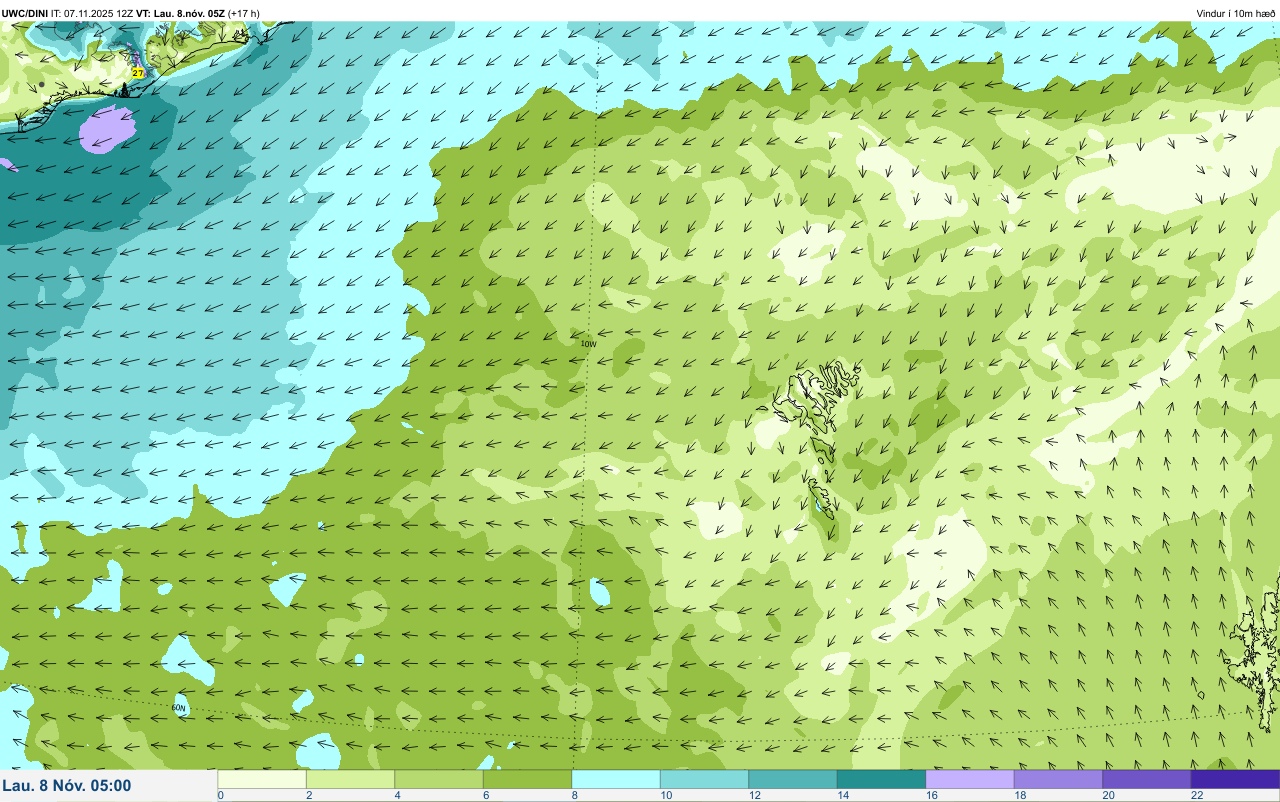Click the legend value '12'
The image size is (1280, 802).
click(754, 795)
